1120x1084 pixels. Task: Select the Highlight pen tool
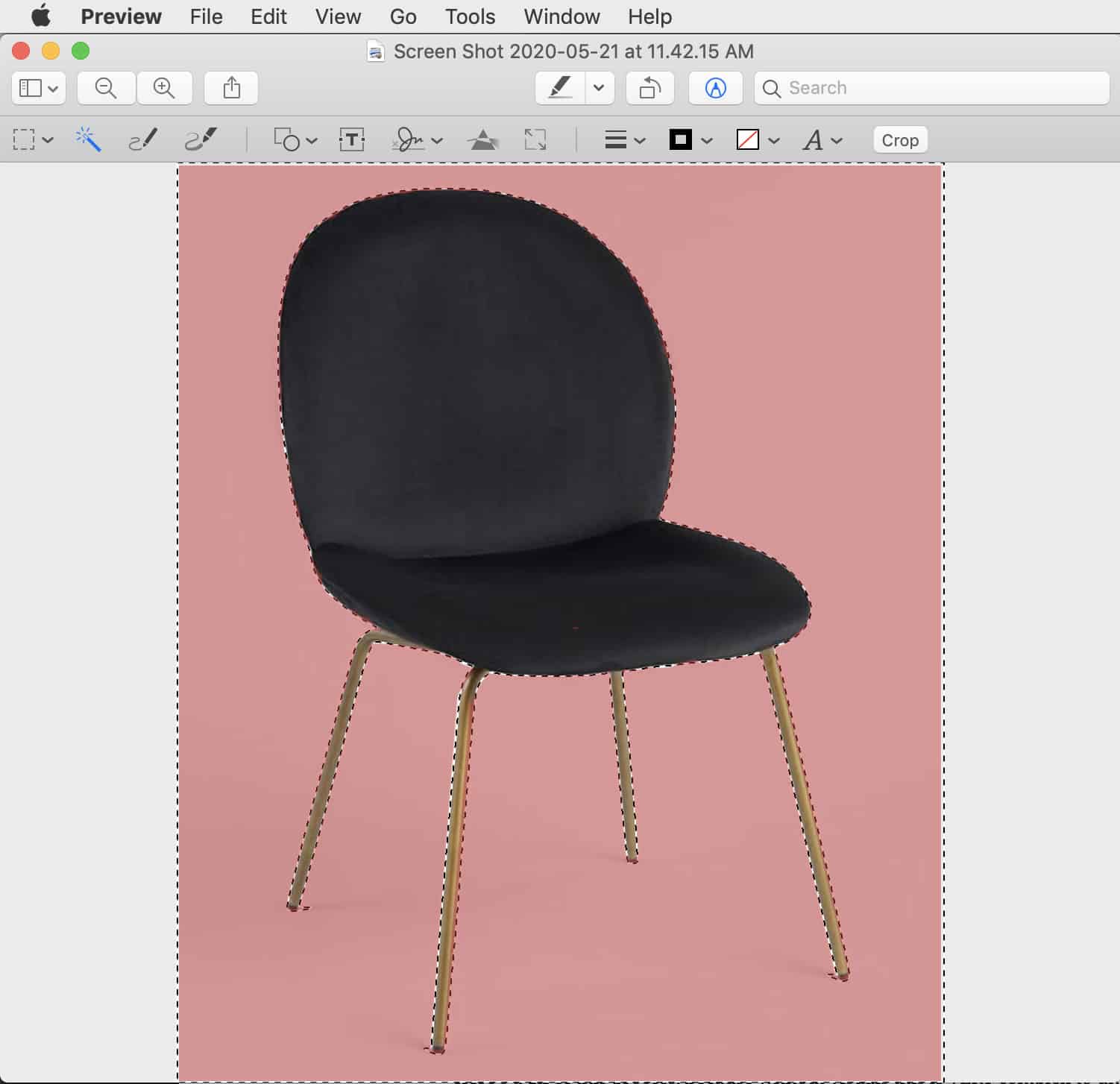(561, 88)
